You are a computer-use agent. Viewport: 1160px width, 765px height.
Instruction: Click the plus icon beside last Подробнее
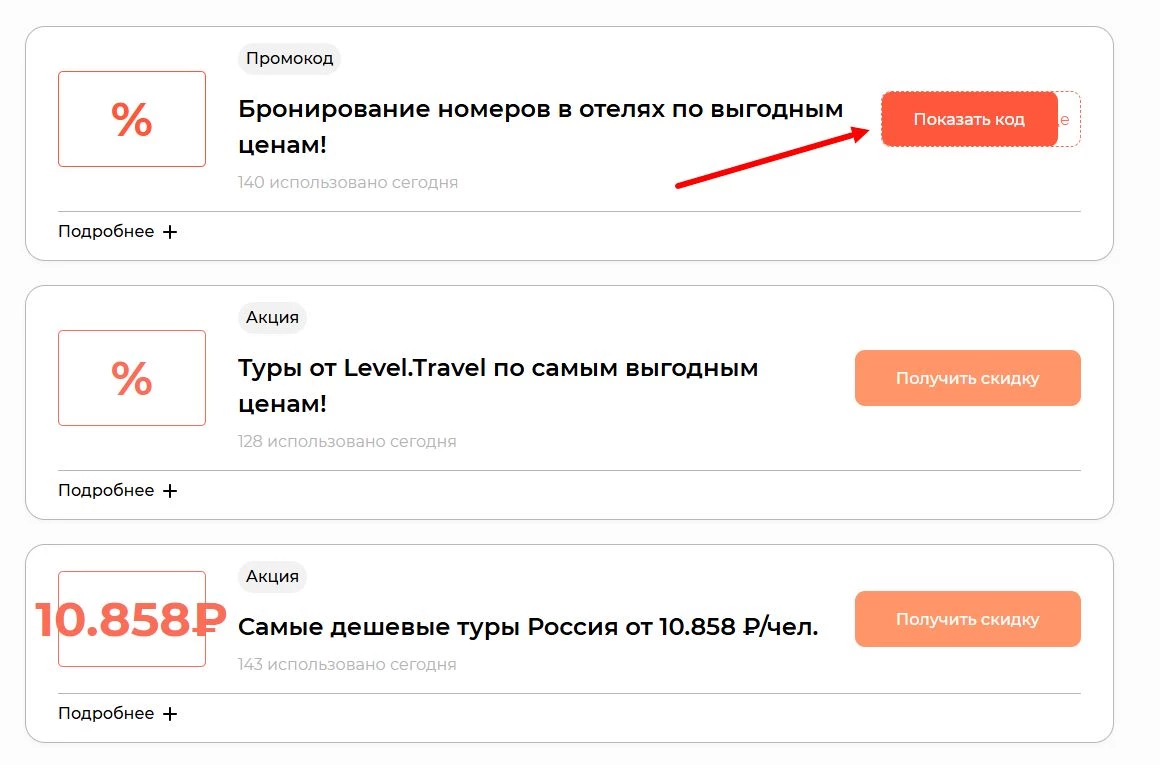(170, 713)
